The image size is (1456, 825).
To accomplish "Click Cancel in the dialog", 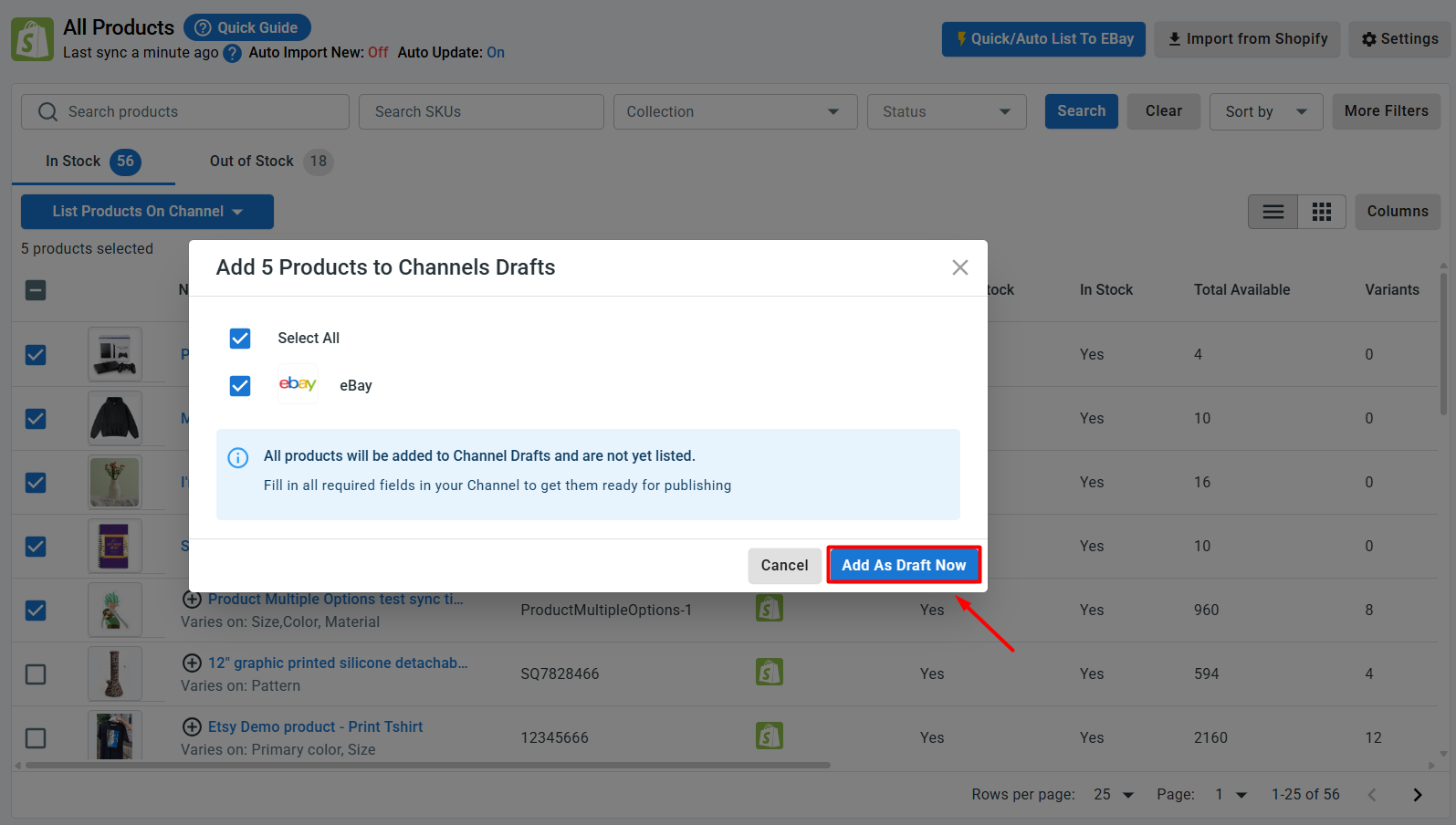I will pyautogui.click(x=784, y=566).
